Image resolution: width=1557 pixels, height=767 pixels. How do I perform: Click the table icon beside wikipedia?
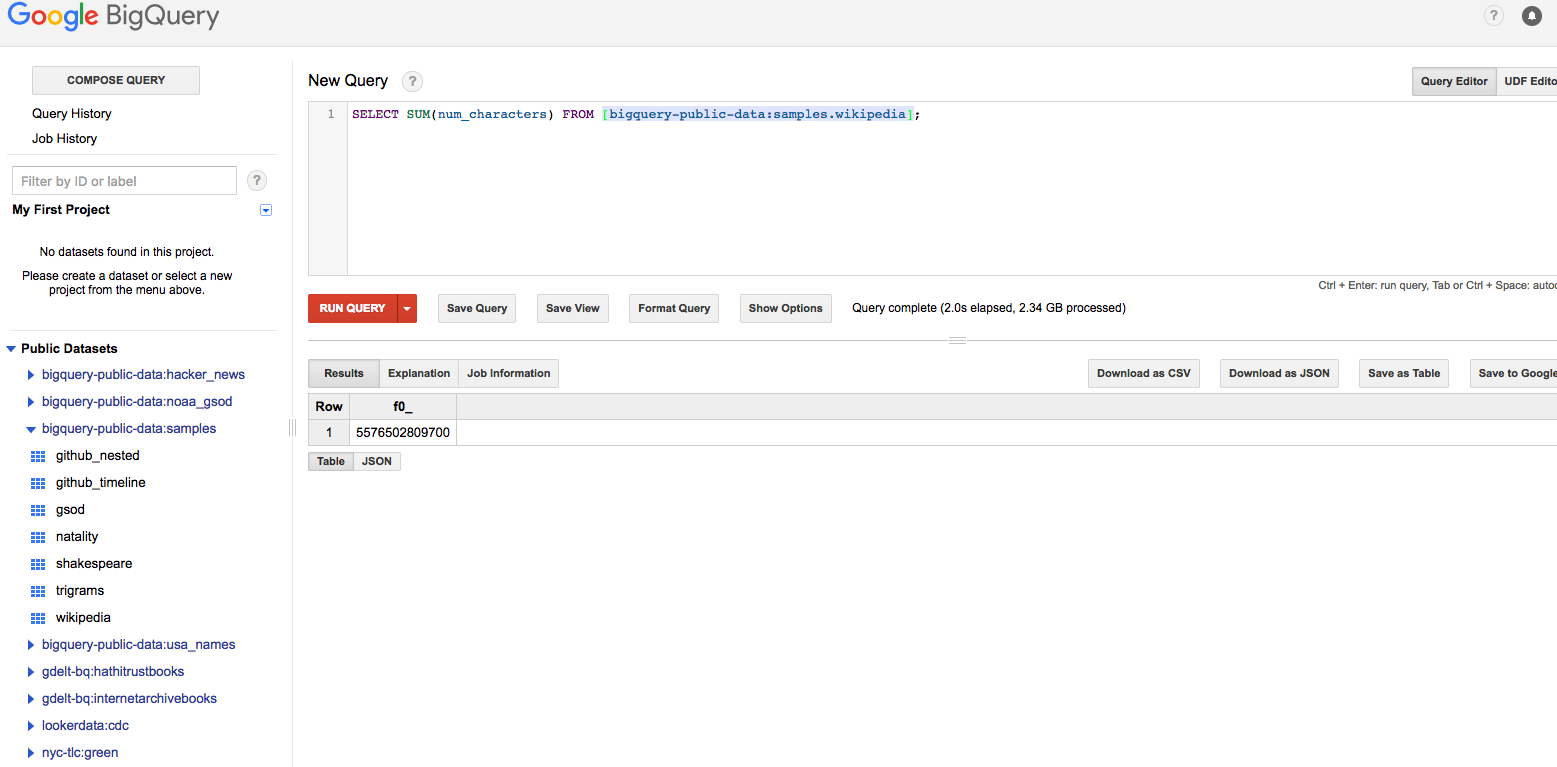point(39,618)
